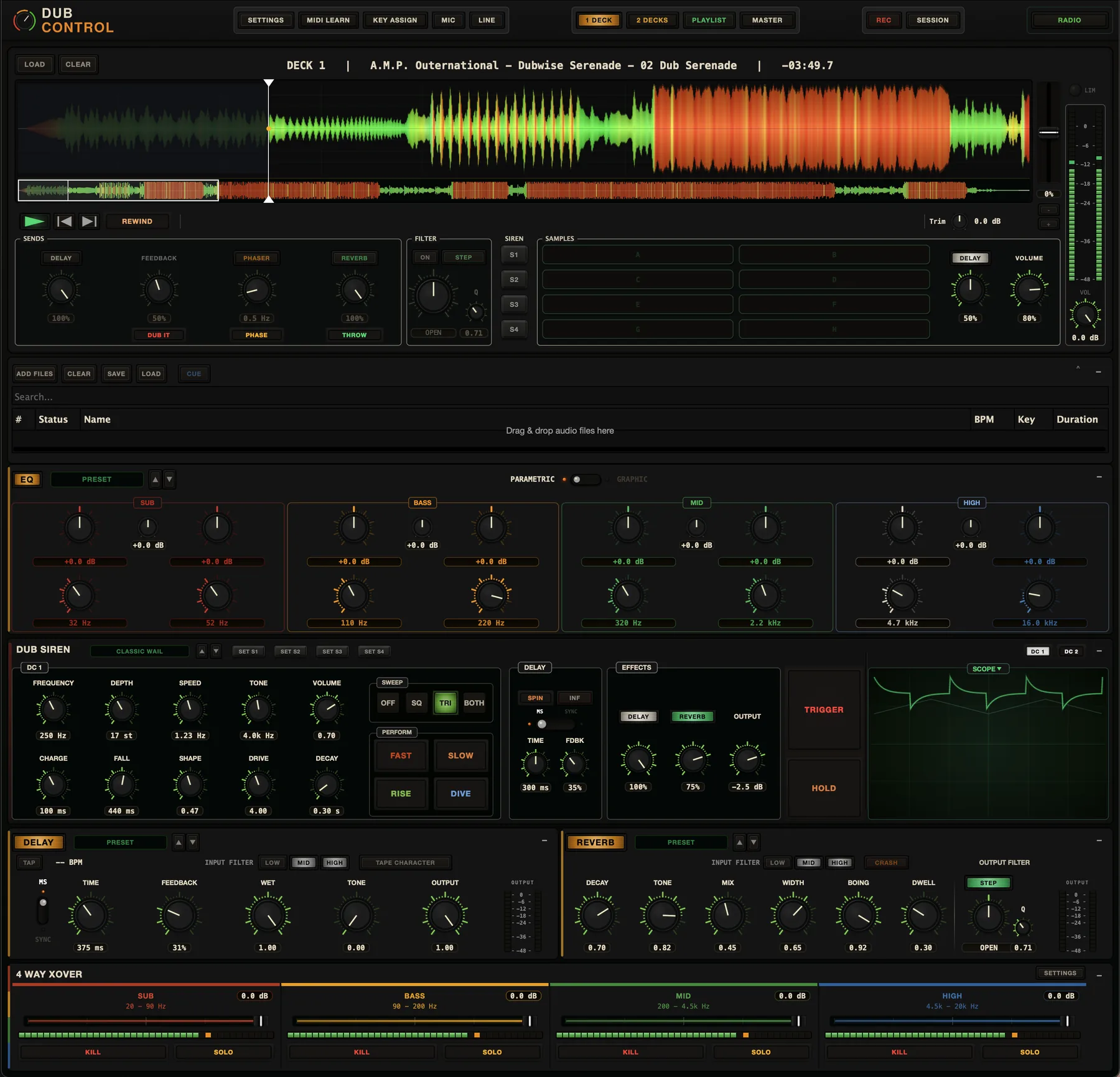The width and height of the screenshot is (1120, 1077).
Task: Open the EQ preset dropdown
Action: click(x=97, y=479)
